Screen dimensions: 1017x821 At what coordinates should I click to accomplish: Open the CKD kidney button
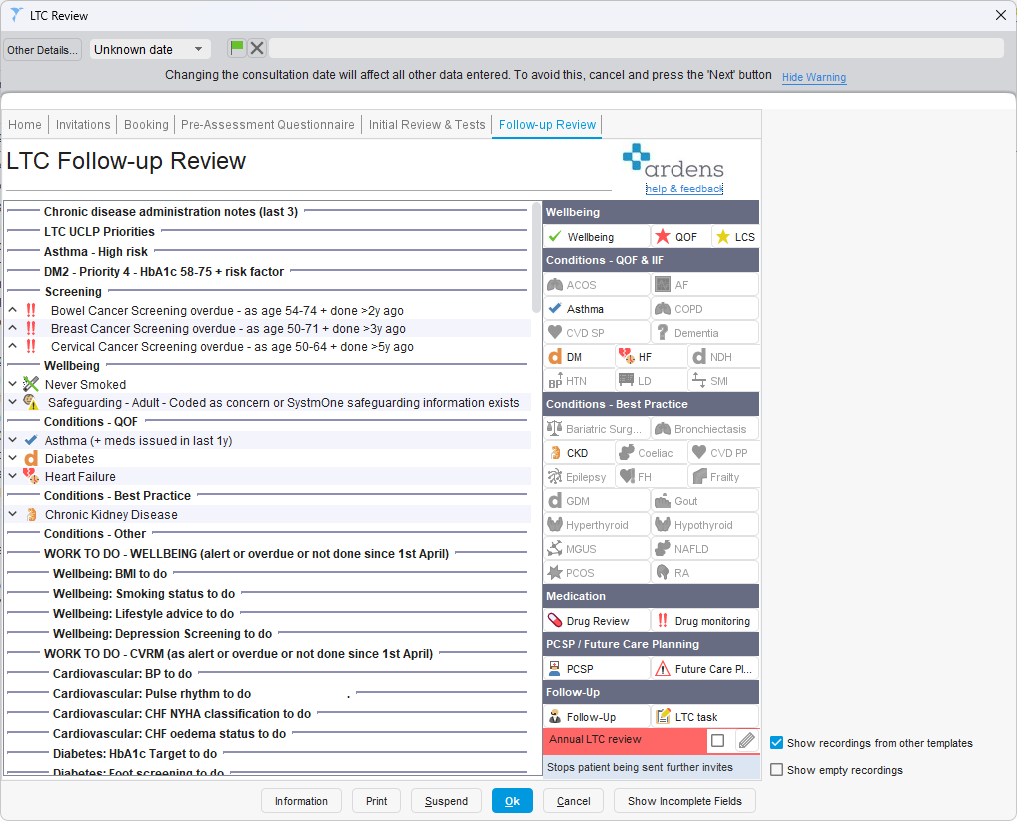pos(579,453)
